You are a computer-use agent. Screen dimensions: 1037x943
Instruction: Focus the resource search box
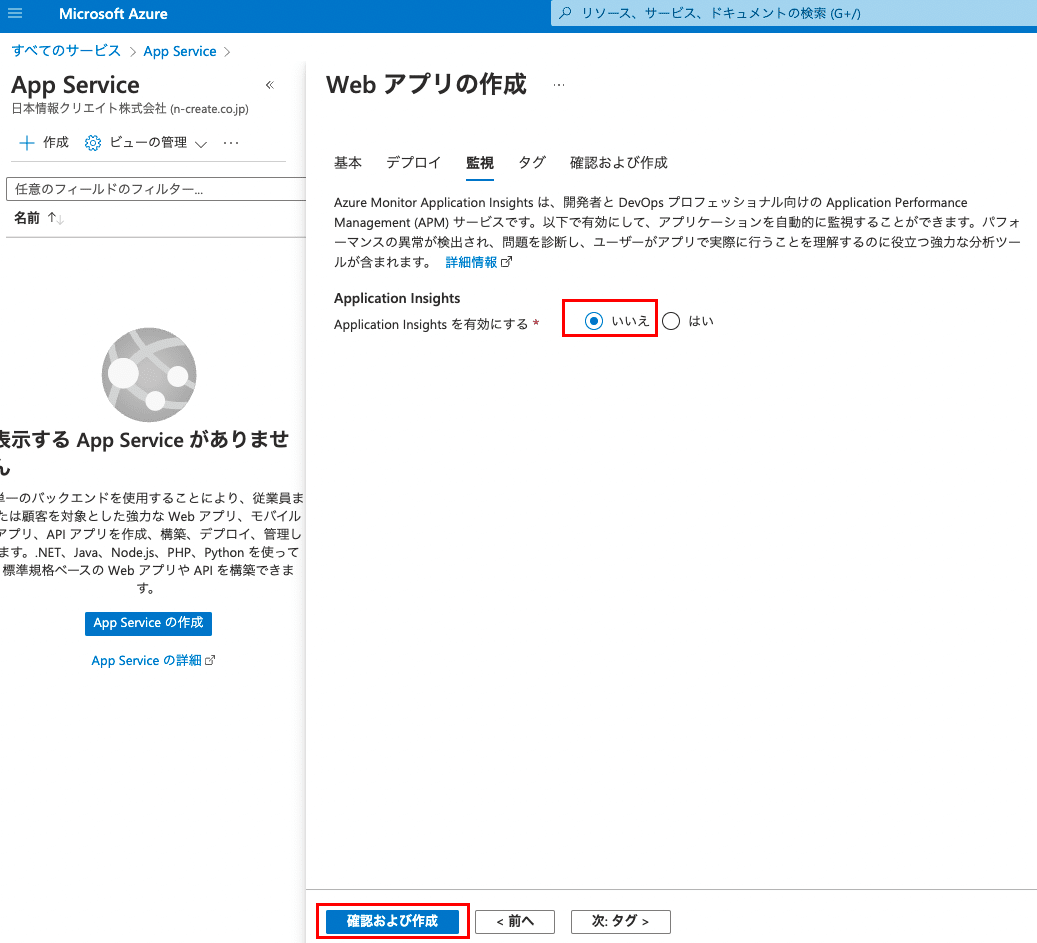[794, 13]
